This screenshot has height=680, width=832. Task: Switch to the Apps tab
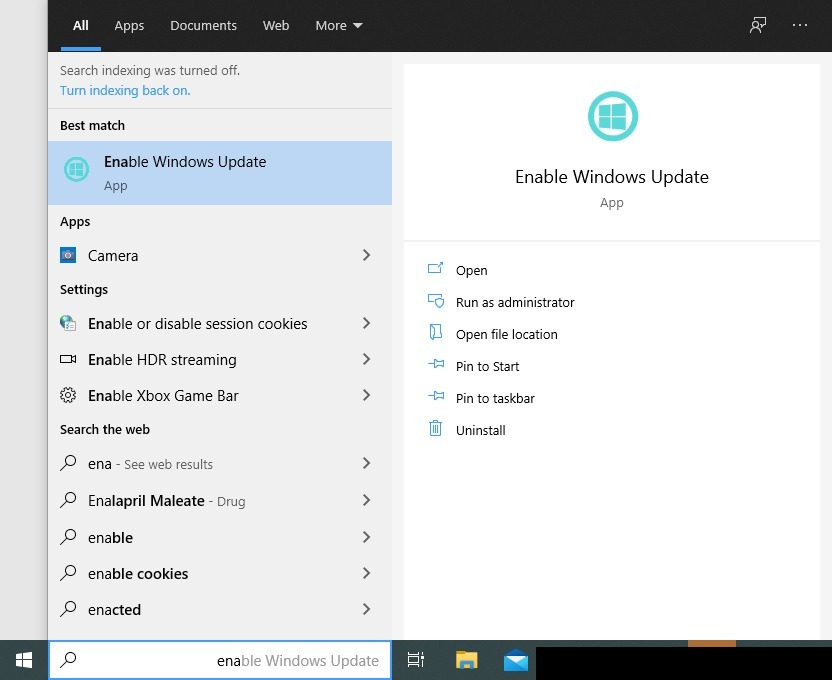coord(129,25)
